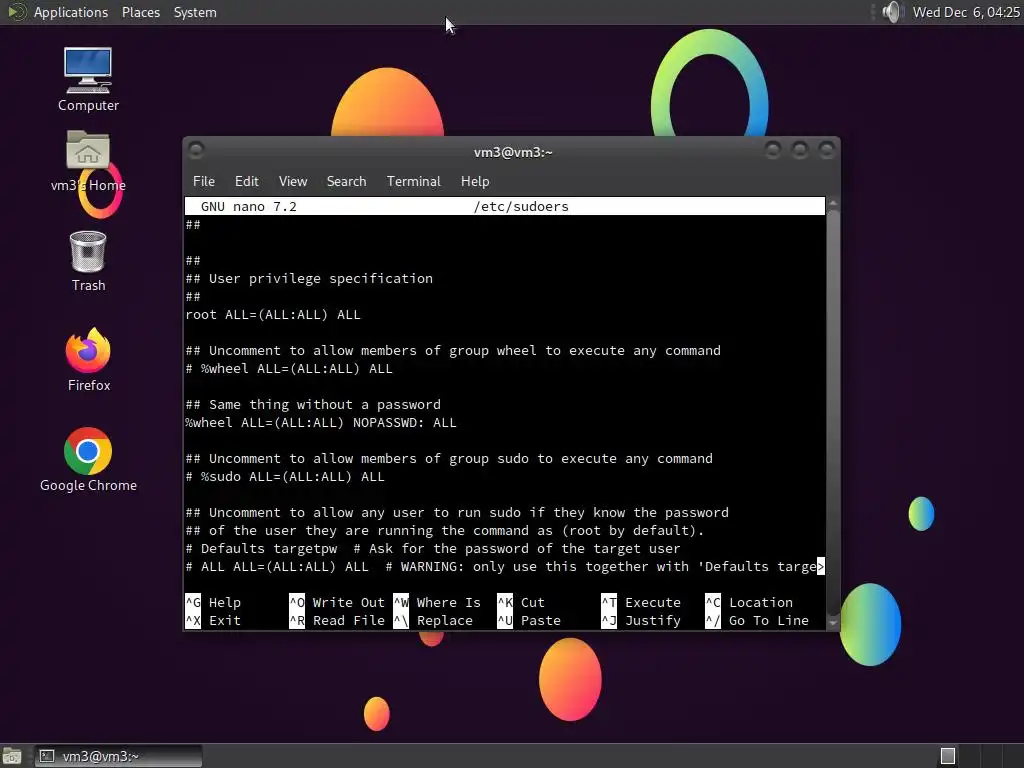Screen dimensions: 1024x768
Task: Click the workspace switcher square in bottom panel
Action: pyautogui.click(x=948, y=756)
